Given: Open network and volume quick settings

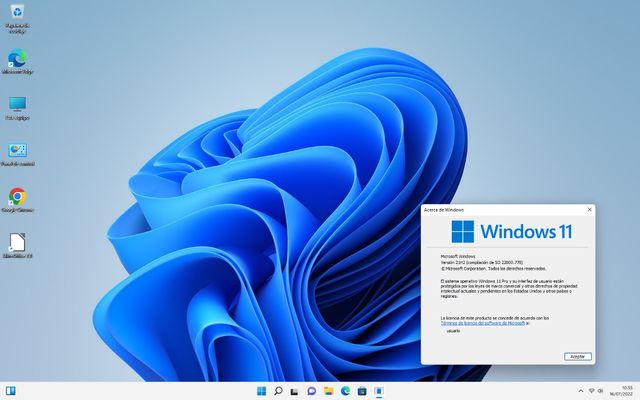Looking at the screenshot, I should click(x=597, y=389).
